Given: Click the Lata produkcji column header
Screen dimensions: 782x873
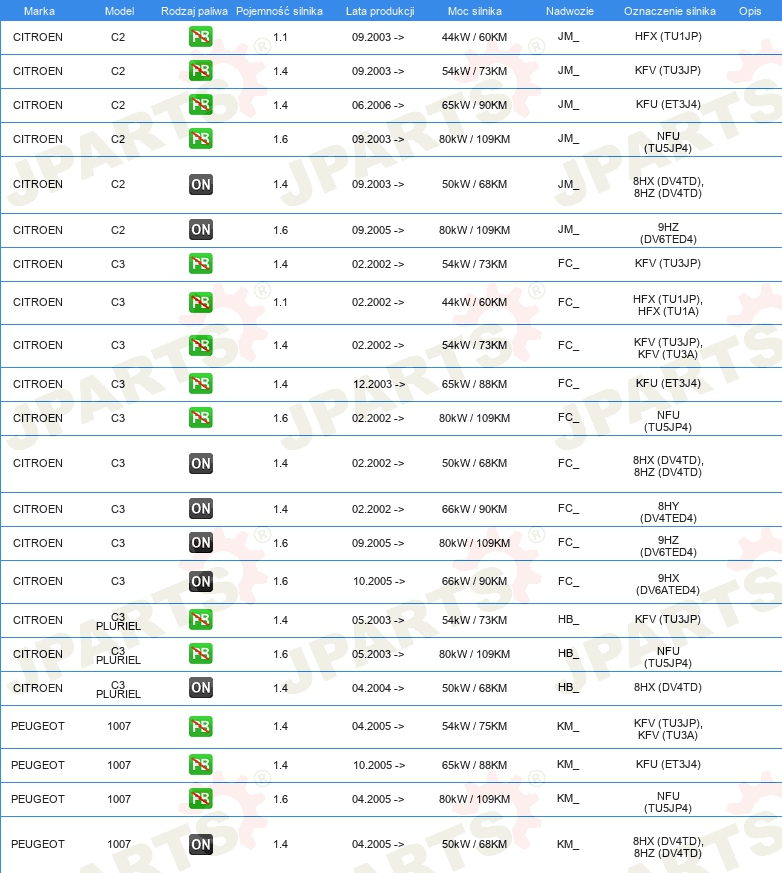Looking at the screenshot, I should (380, 11).
